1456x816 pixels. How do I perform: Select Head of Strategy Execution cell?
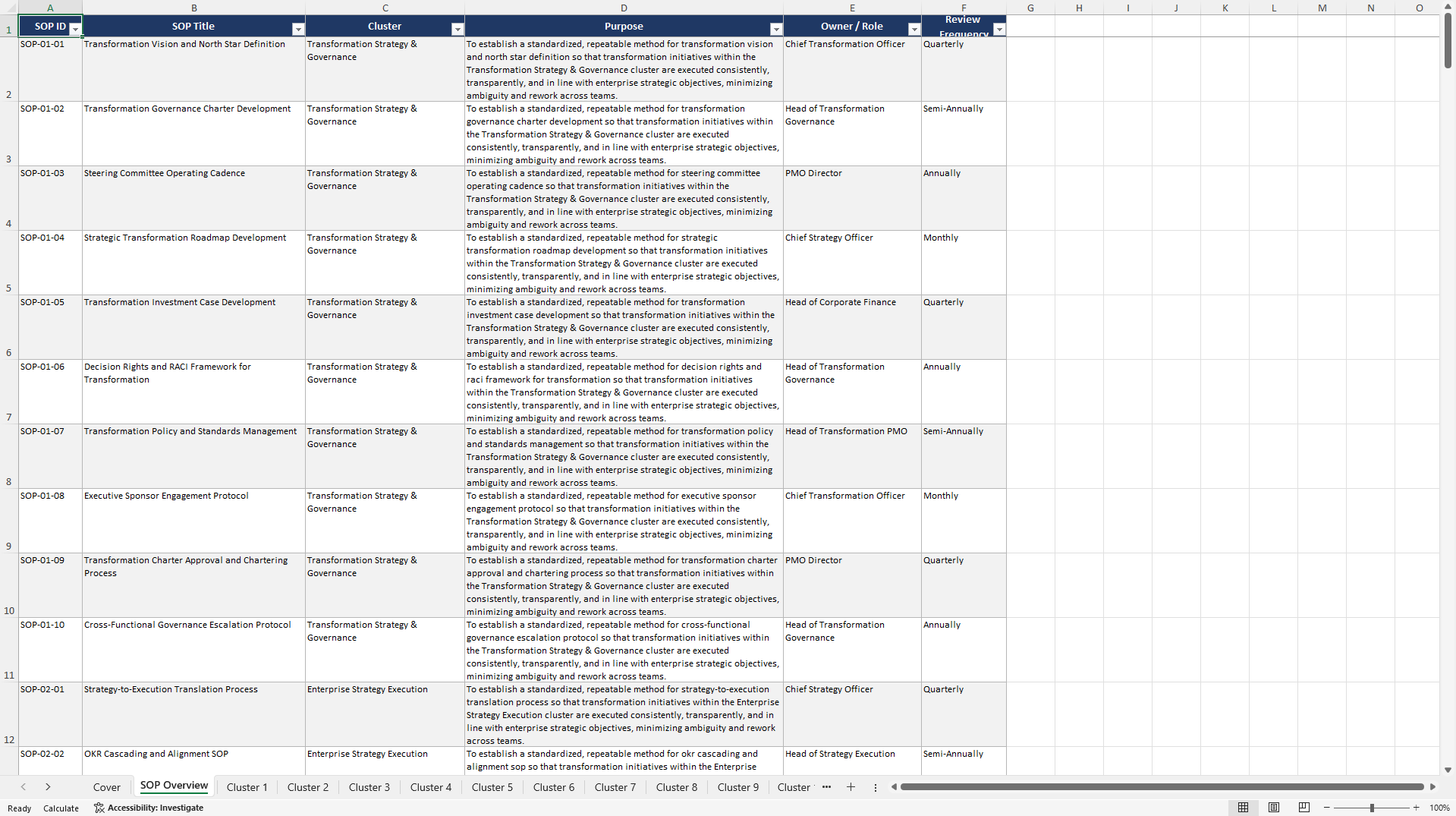(852, 760)
